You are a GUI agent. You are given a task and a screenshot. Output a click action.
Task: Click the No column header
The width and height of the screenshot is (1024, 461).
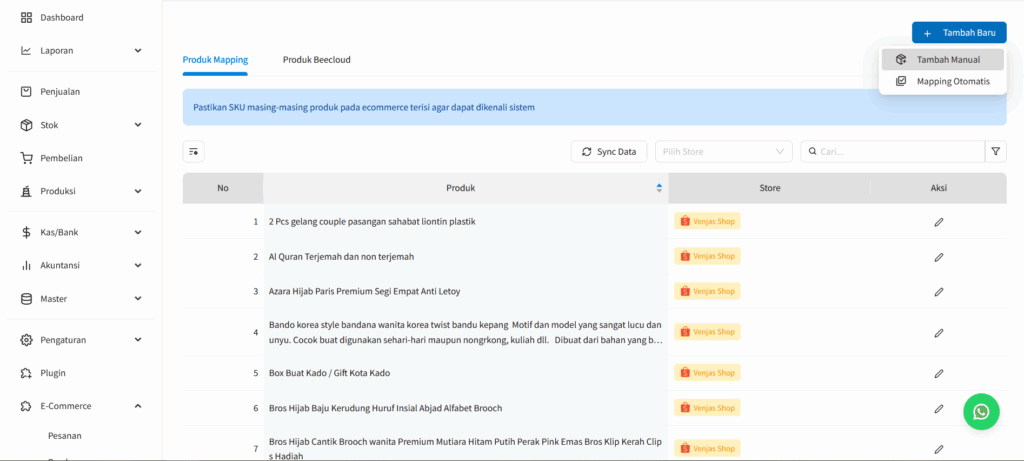223,188
